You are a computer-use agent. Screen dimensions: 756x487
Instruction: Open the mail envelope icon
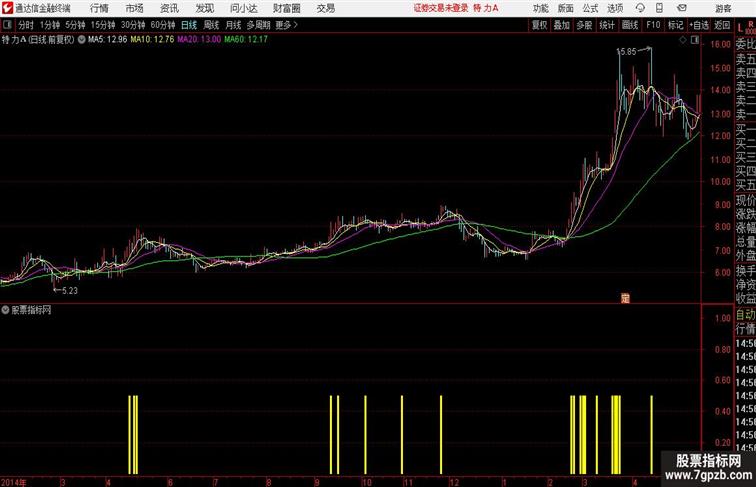(x=682, y=8)
